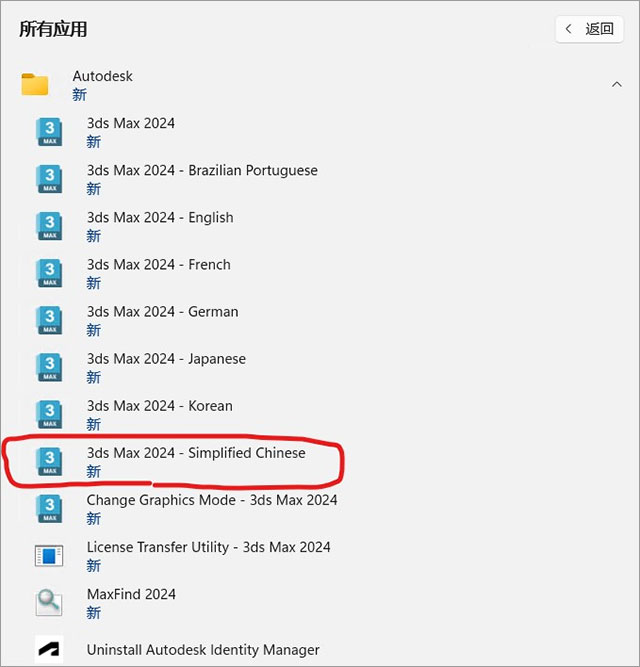Click the 3ds Max 2024 French icon
This screenshot has width=640, height=667.
(x=50, y=274)
